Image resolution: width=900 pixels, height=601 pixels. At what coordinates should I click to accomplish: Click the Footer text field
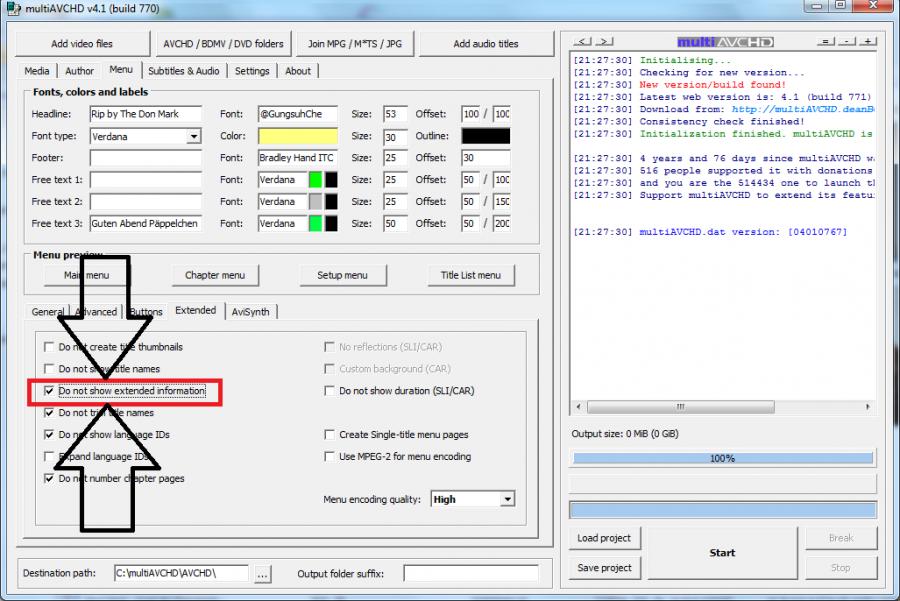(146, 158)
